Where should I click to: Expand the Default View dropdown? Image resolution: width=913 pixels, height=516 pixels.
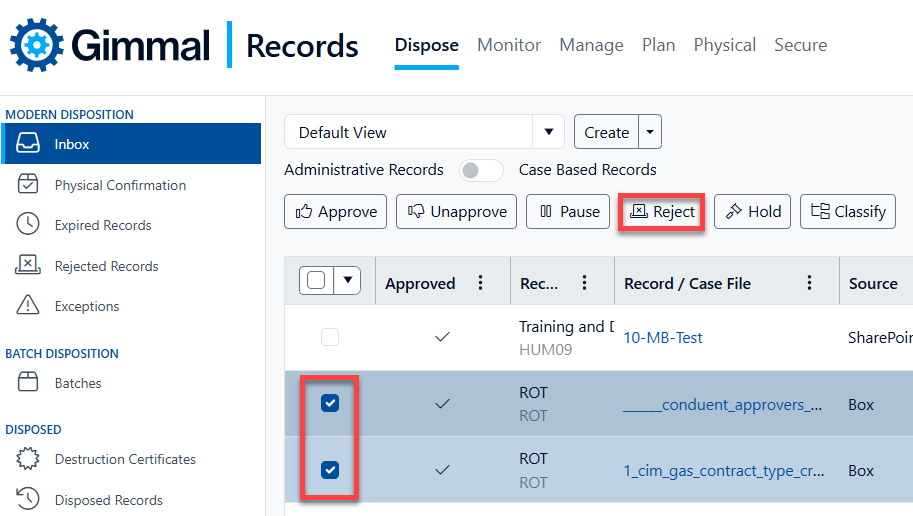click(x=547, y=132)
